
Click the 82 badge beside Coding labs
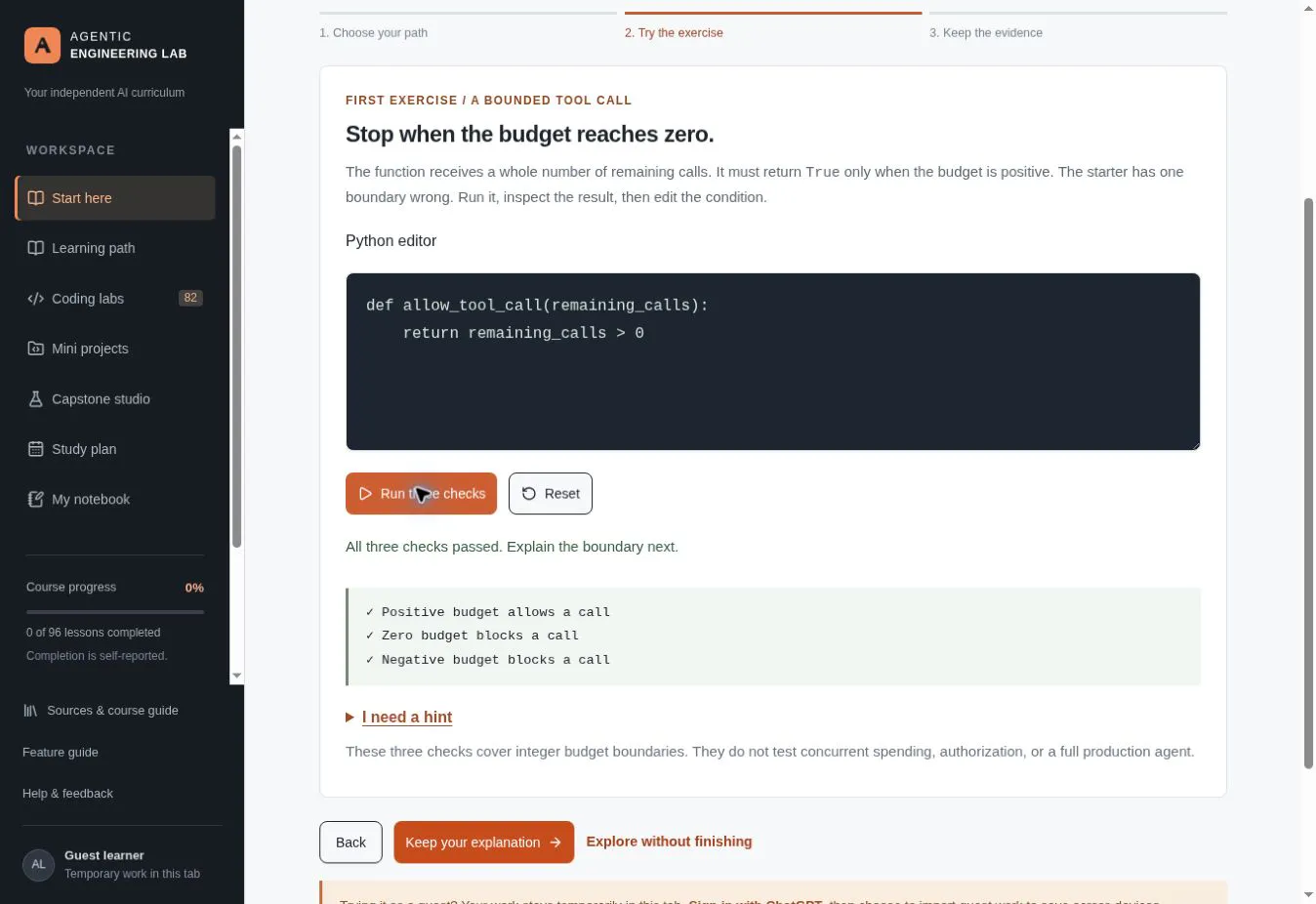point(190,298)
